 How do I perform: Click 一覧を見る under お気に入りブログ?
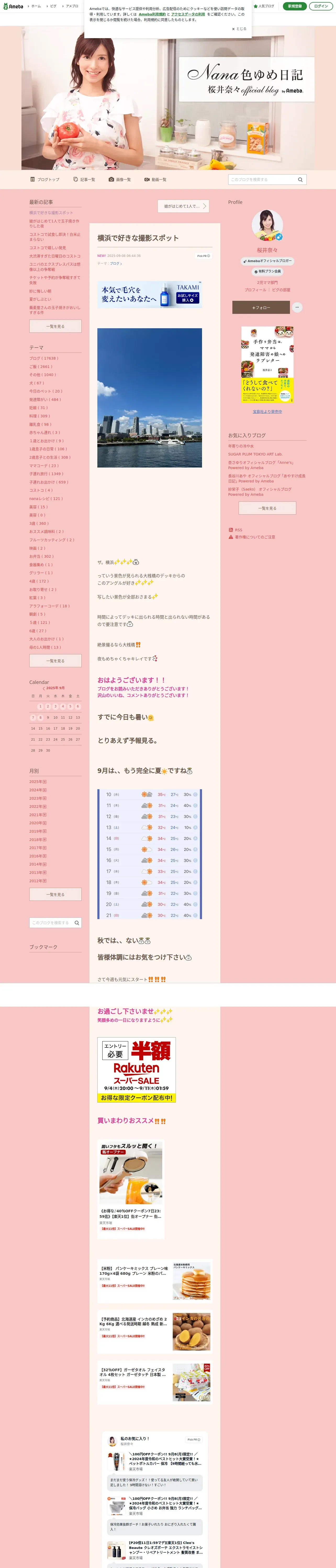point(267,508)
